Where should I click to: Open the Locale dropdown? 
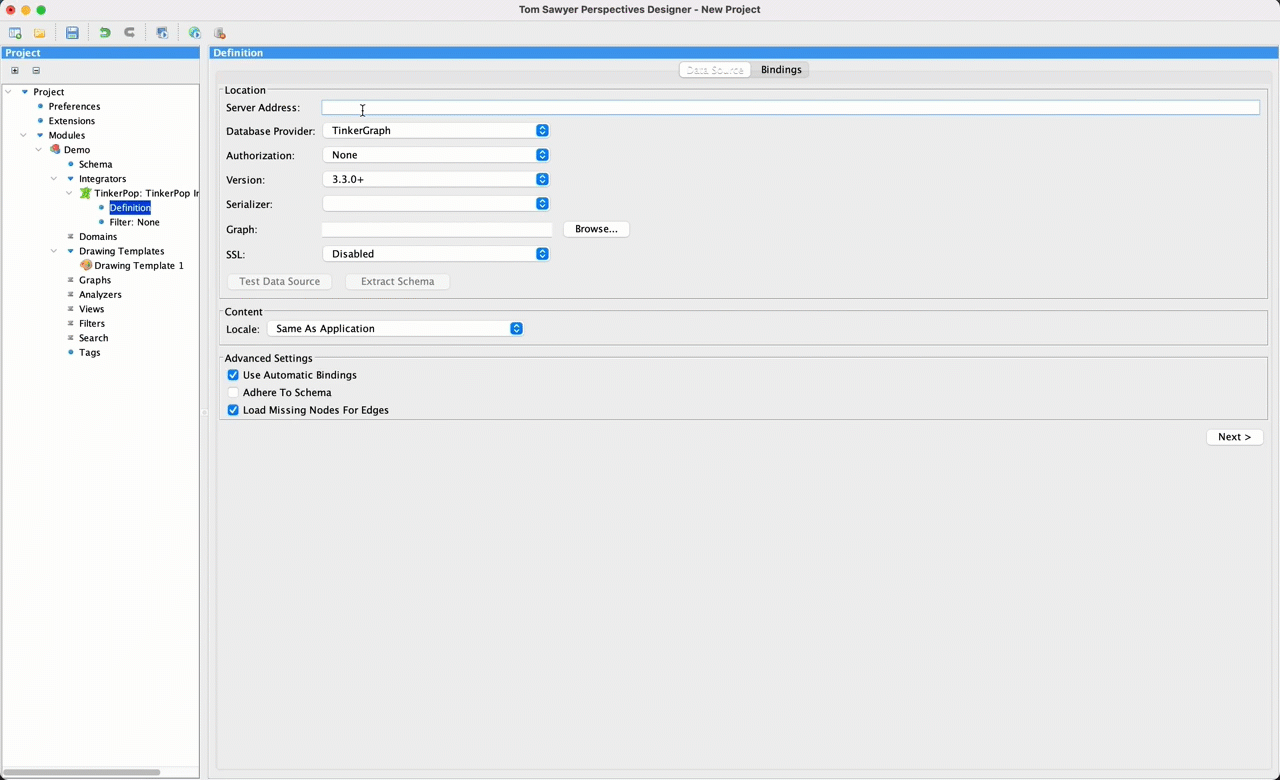tap(395, 329)
